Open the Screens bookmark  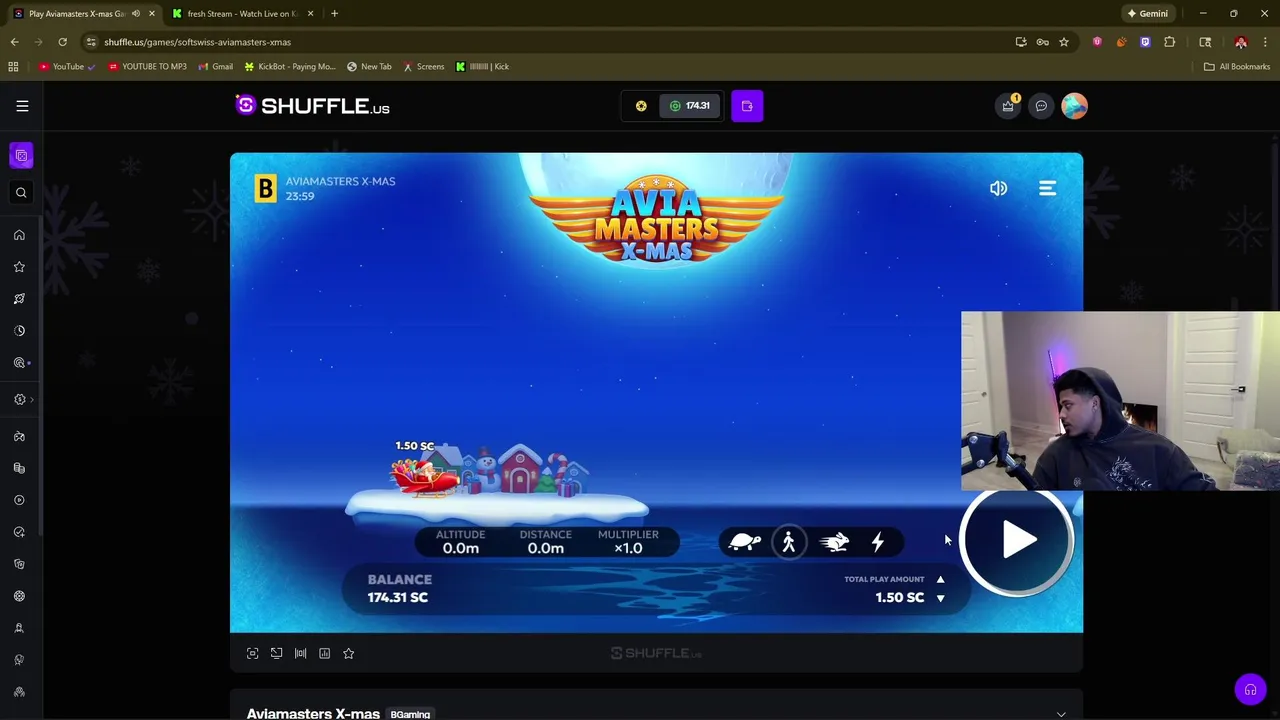(x=423, y=66)
